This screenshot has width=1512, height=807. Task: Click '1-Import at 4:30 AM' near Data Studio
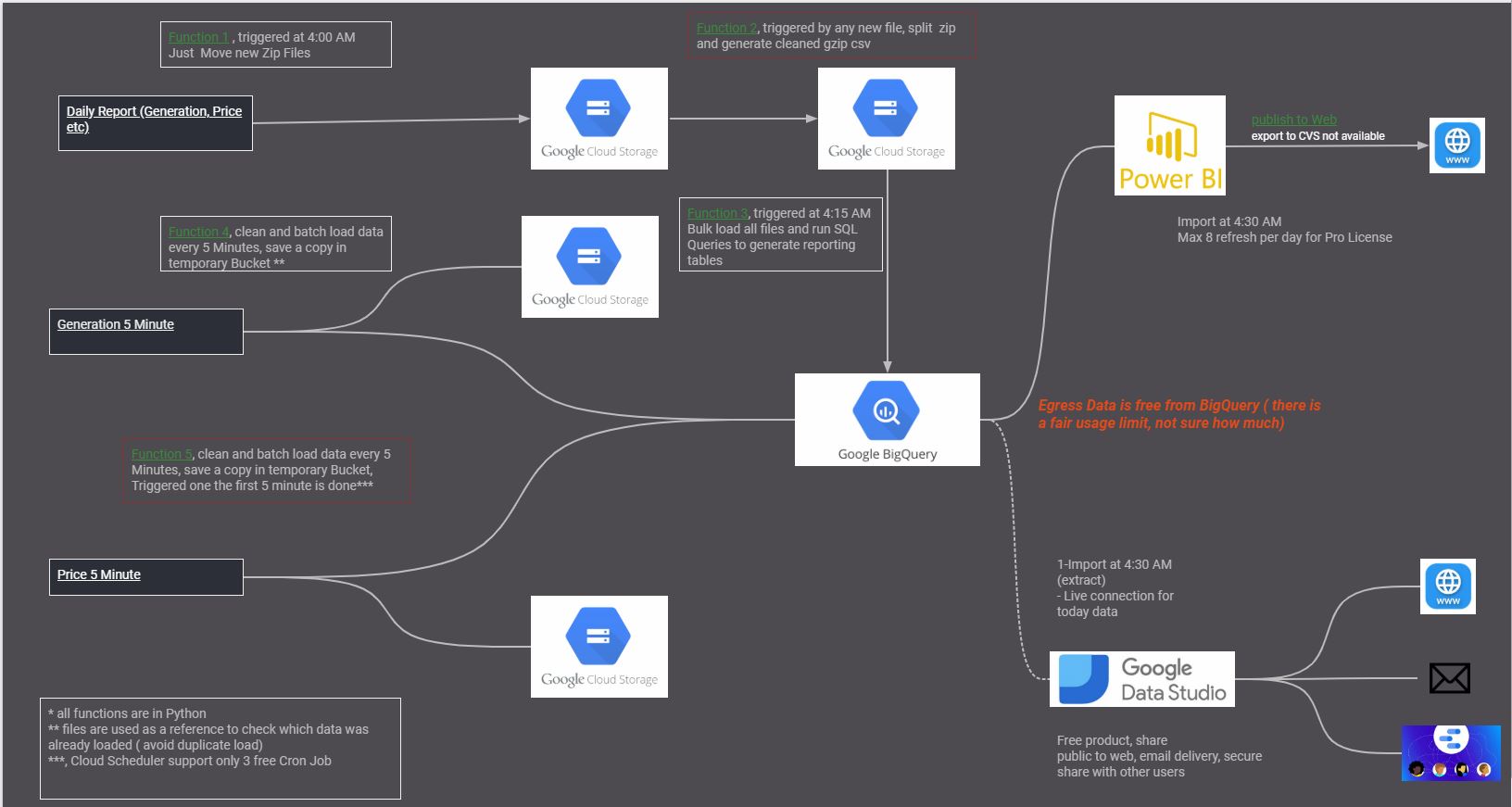click(1115, 564)
